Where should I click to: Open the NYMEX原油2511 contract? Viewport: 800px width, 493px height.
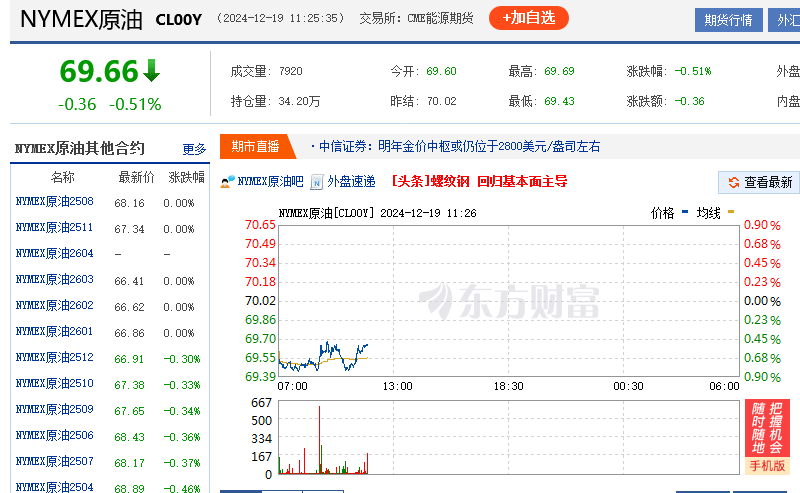click(55, 228)
